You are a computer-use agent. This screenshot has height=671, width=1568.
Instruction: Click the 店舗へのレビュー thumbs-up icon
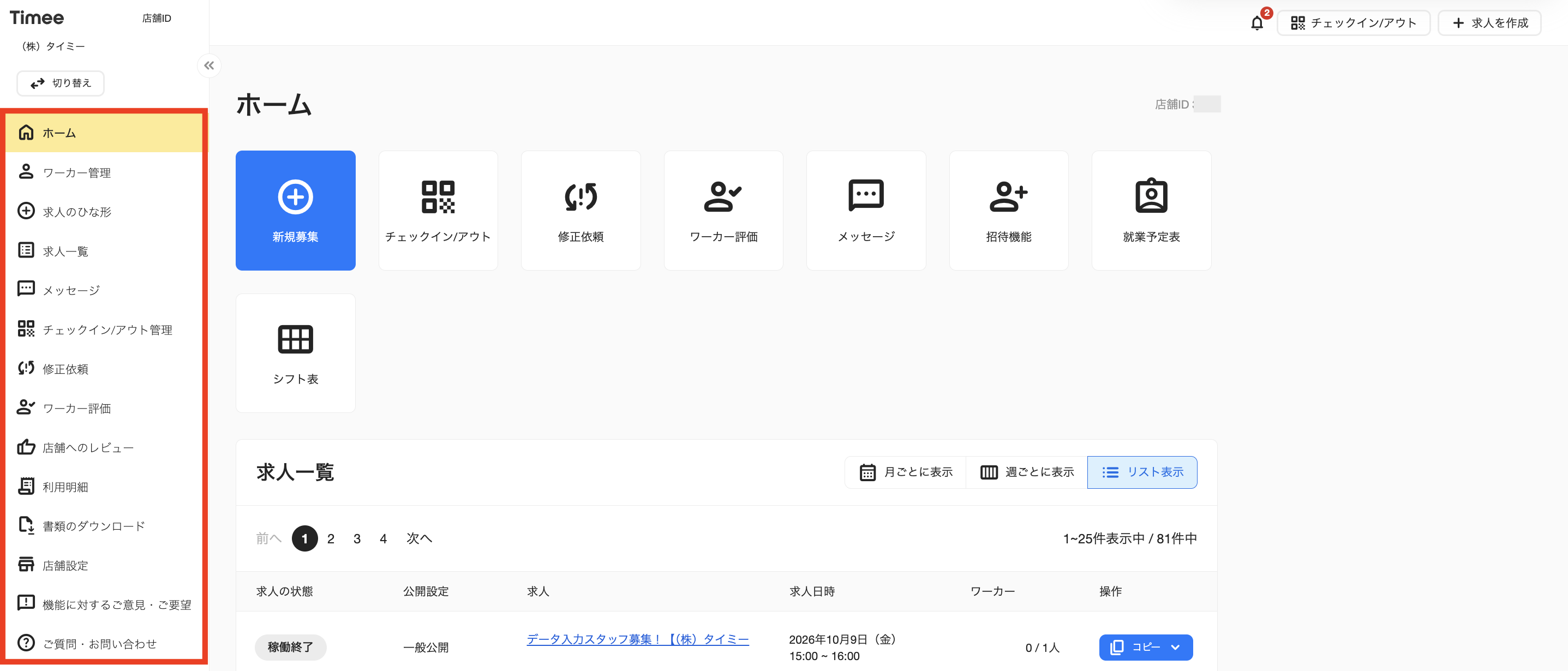pos(26,447)
